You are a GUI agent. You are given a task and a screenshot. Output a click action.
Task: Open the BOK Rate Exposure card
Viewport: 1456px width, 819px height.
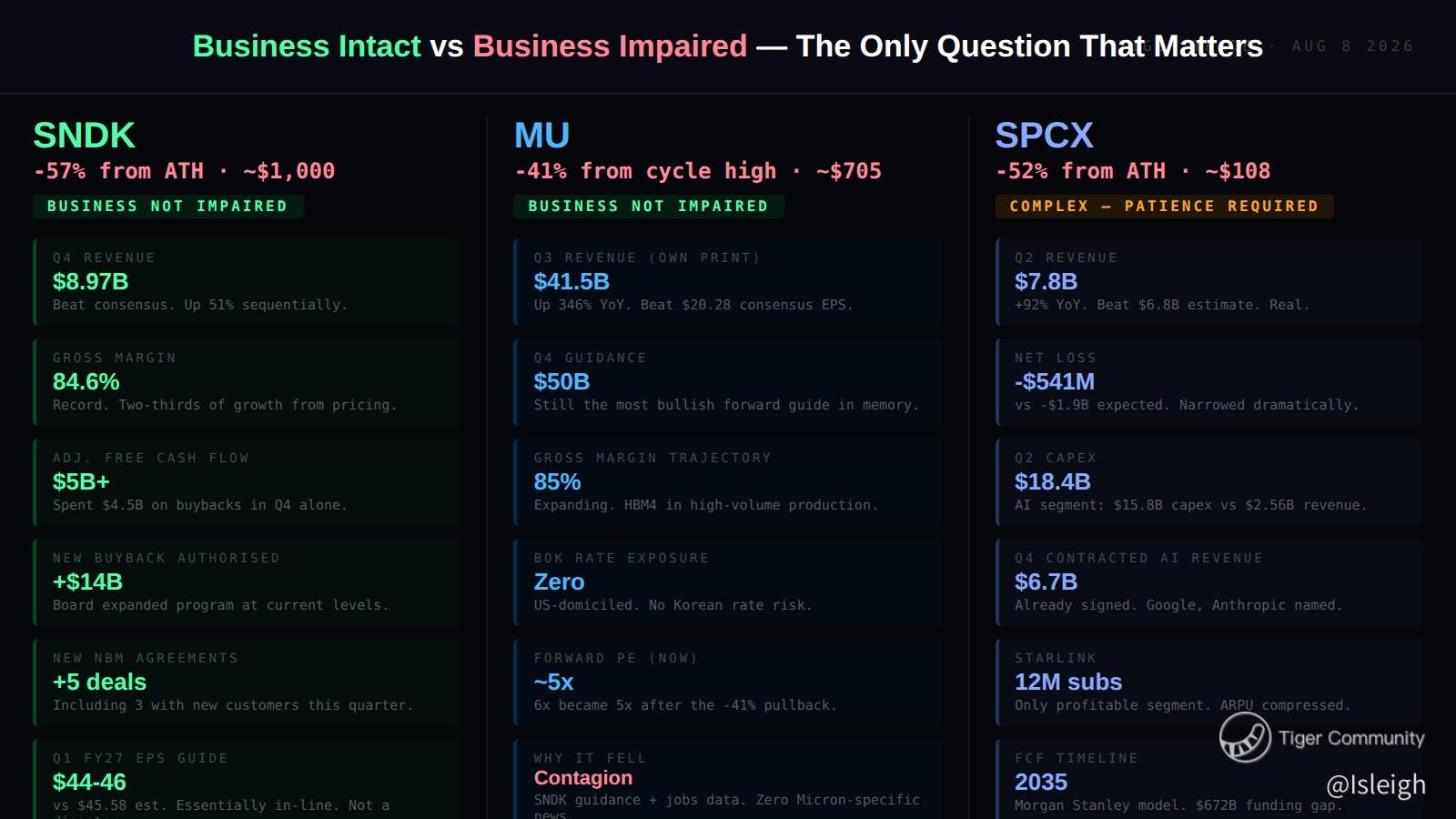coord(728,582)
